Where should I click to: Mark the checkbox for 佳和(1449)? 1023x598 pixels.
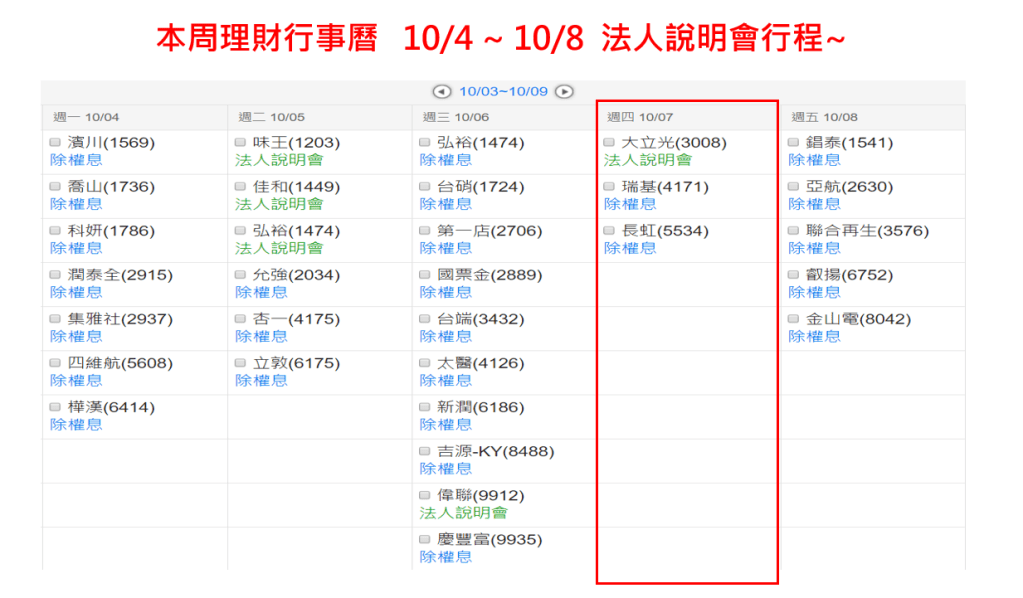pyautogui.click(x=240, y=187)
